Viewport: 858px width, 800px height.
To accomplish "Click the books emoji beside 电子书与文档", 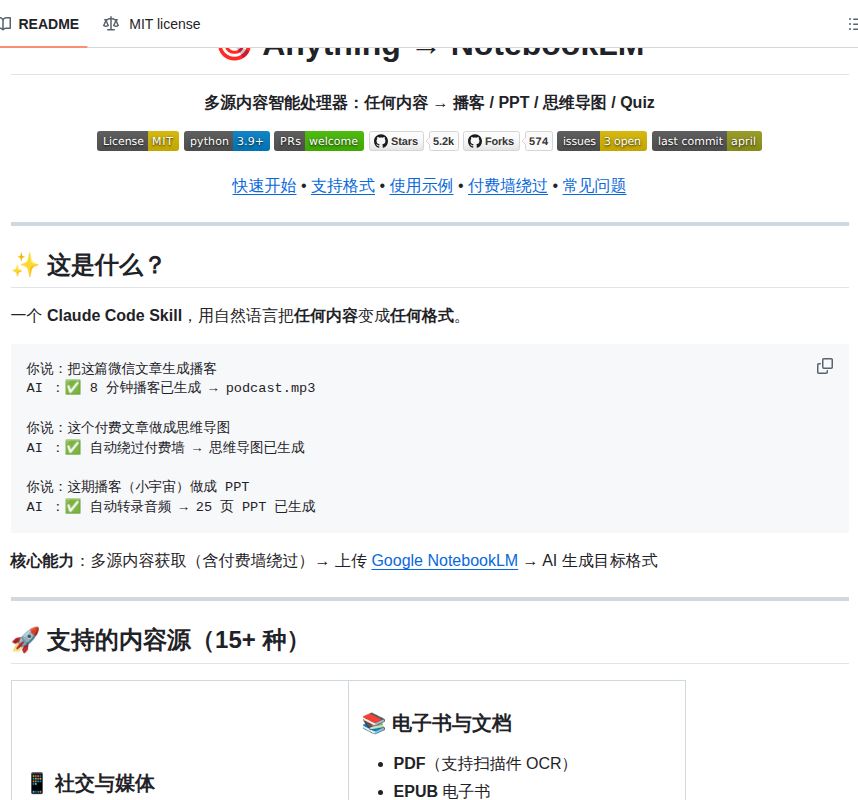I will [x=374, y=723].
